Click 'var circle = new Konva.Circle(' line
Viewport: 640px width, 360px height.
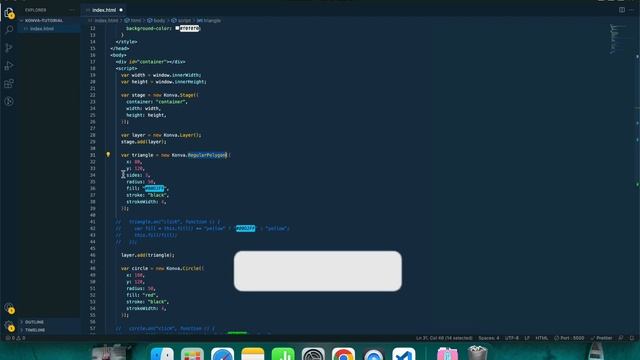click(x=162, y=269)
